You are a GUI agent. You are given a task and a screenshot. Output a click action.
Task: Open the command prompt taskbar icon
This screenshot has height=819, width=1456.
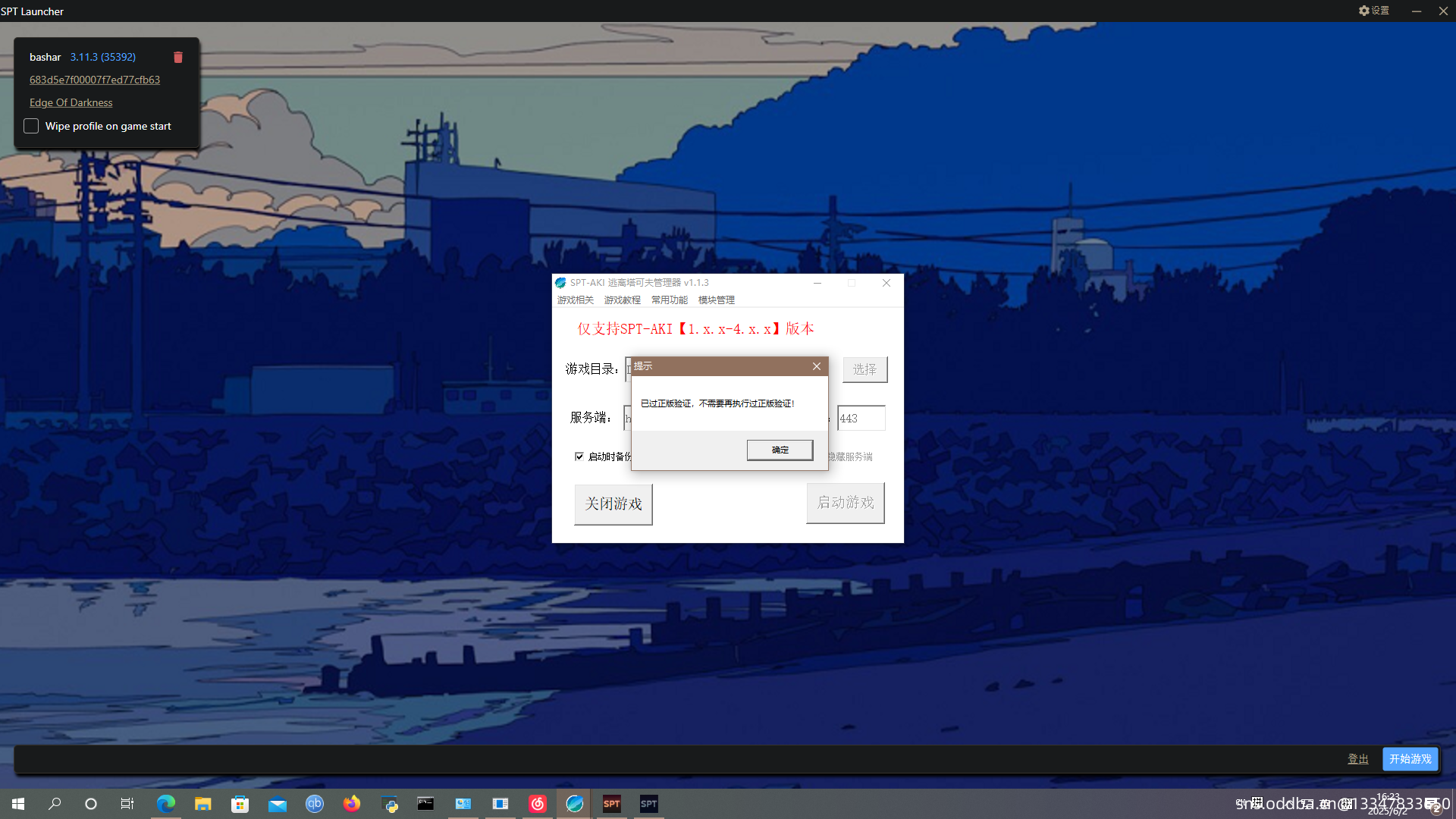point(426,804)
